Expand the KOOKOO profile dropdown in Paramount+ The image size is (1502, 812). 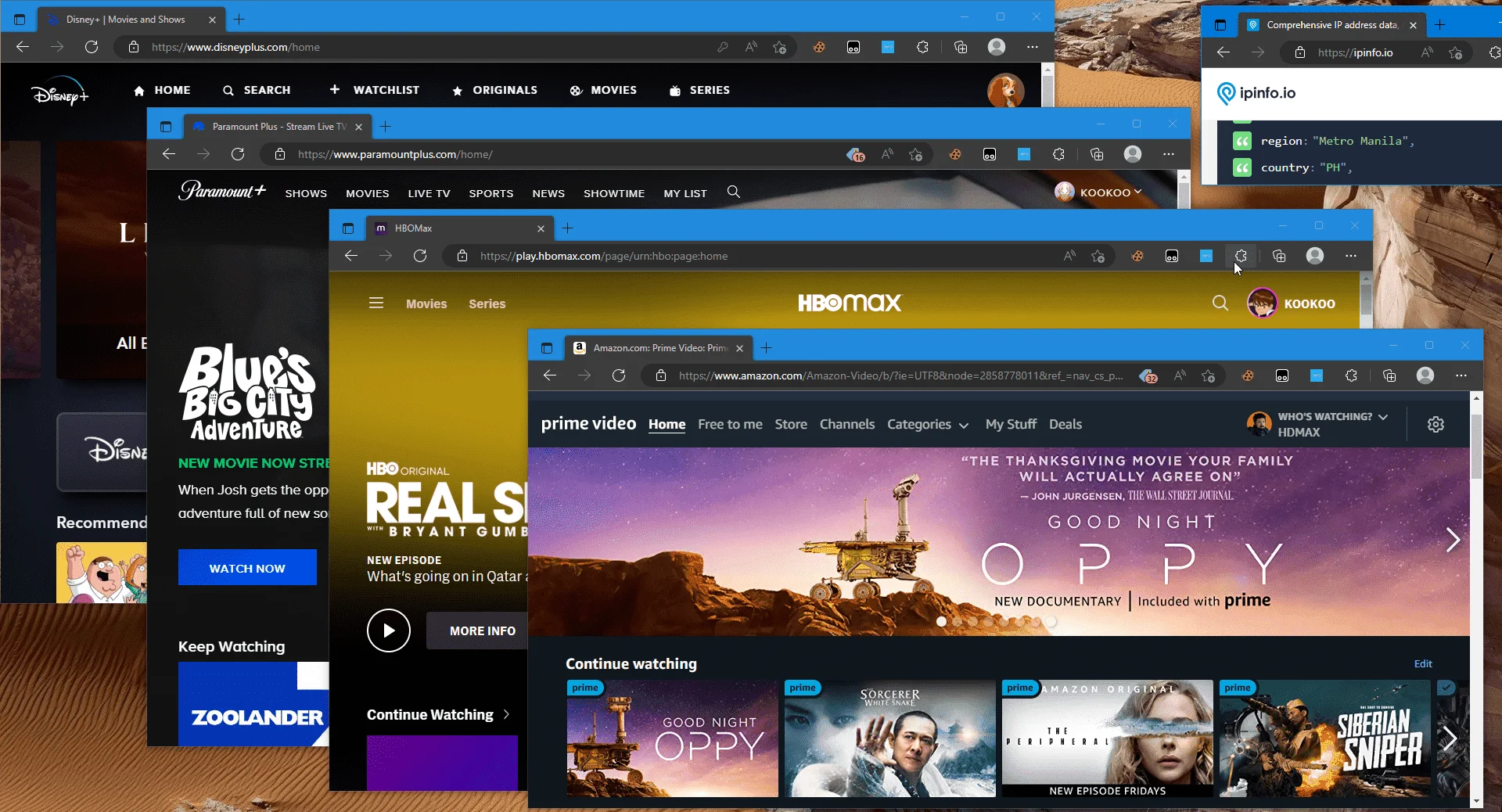click(1098, 192)
